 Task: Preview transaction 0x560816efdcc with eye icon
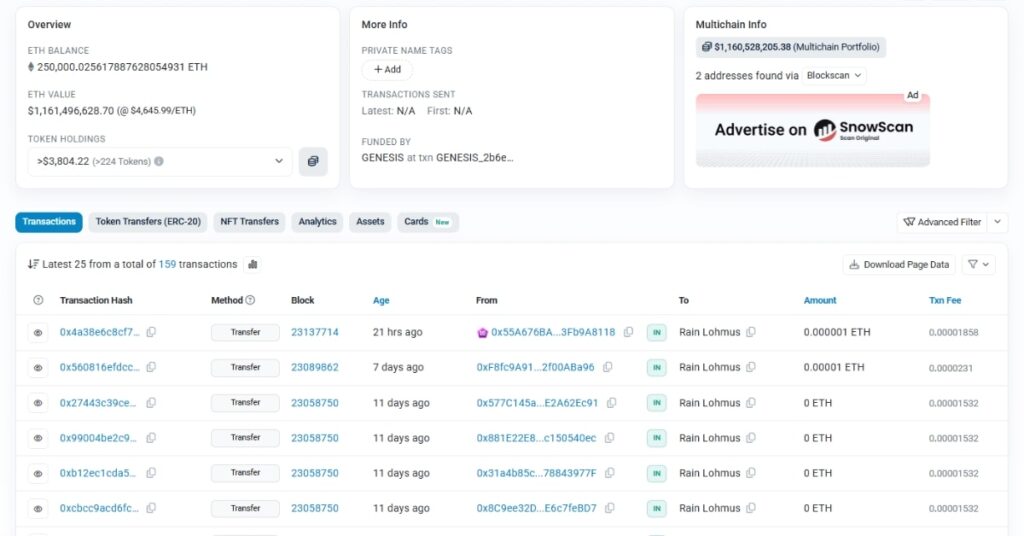click(x=38, y=368)
